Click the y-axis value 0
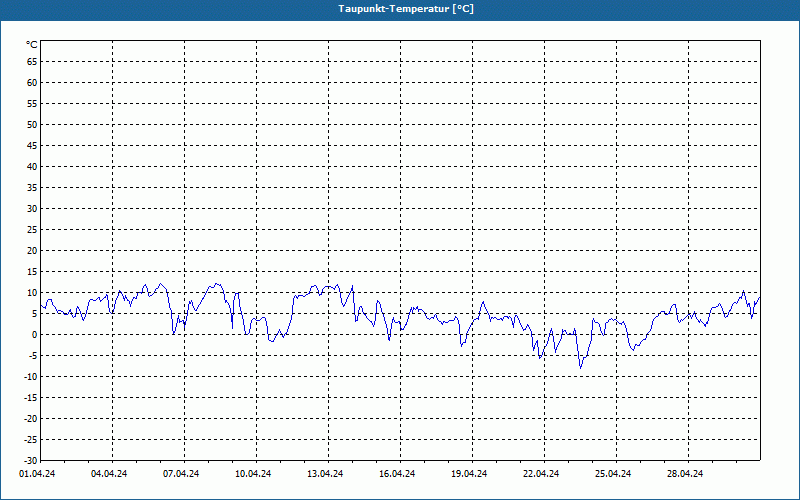Image resolution: width=800 pixels, height=500 pixels. pos(35,335)
